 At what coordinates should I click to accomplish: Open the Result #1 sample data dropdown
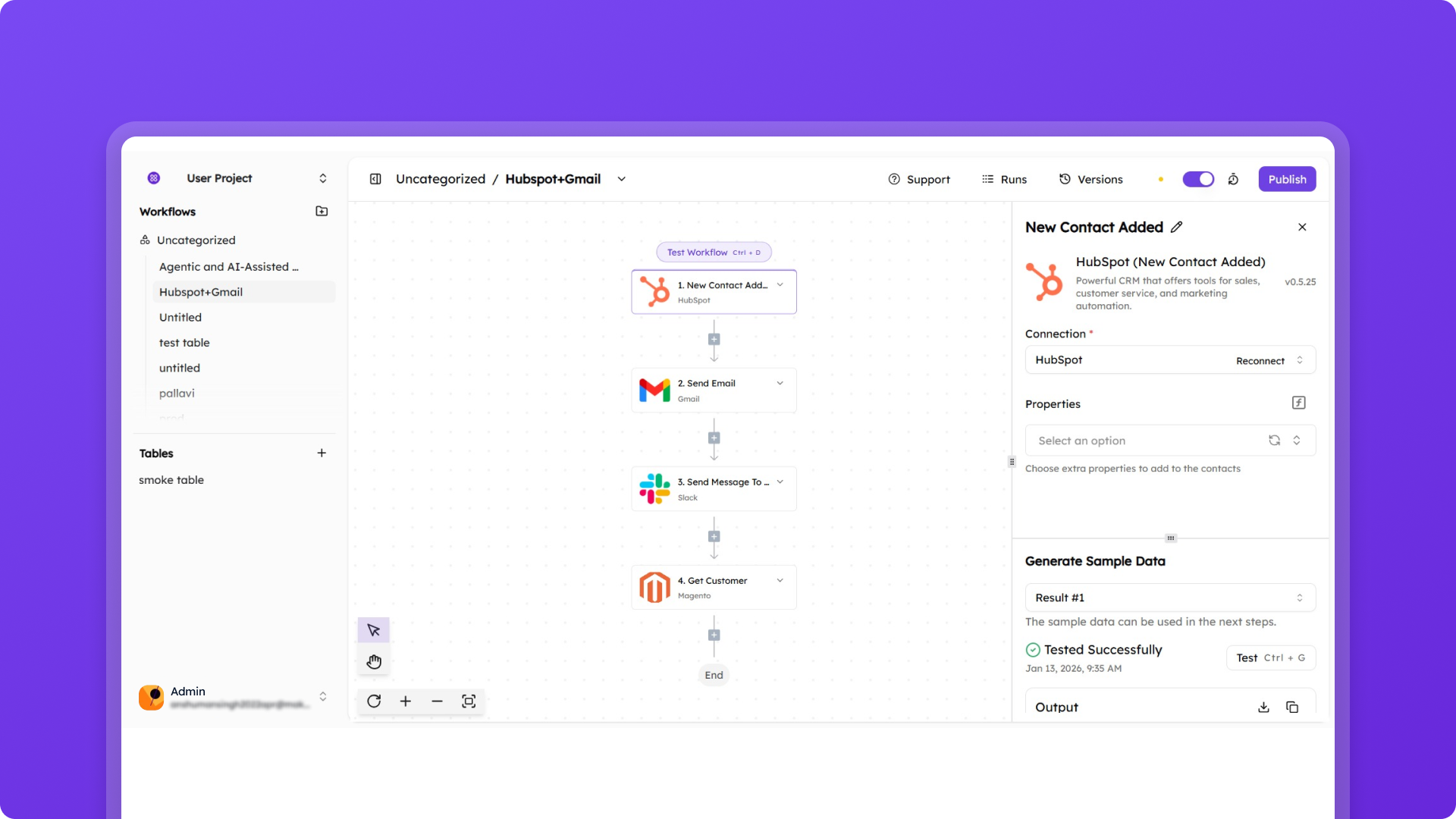tap(1170, 598)
